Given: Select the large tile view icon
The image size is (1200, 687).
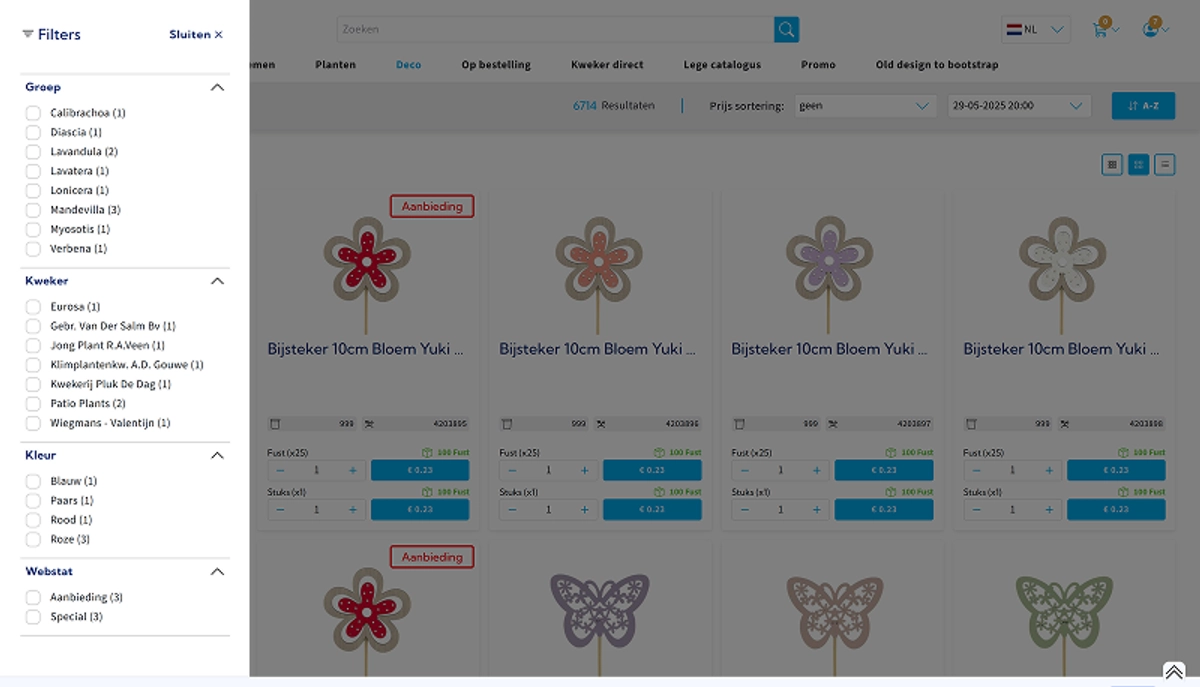Looking at the screenshot, I should [x=1138, y=165].
